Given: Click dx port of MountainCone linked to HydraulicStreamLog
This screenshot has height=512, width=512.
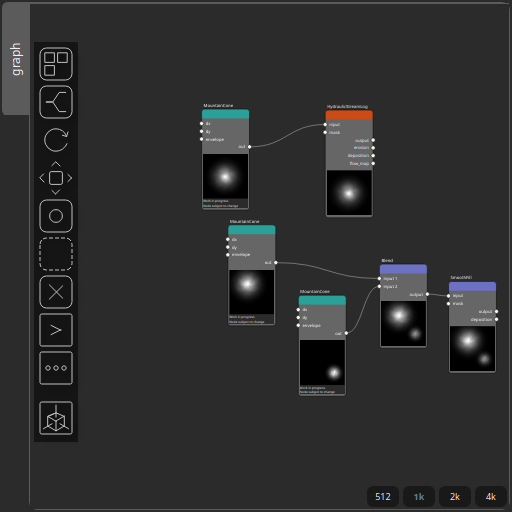Looking at the screenshot, I should 201,124.
